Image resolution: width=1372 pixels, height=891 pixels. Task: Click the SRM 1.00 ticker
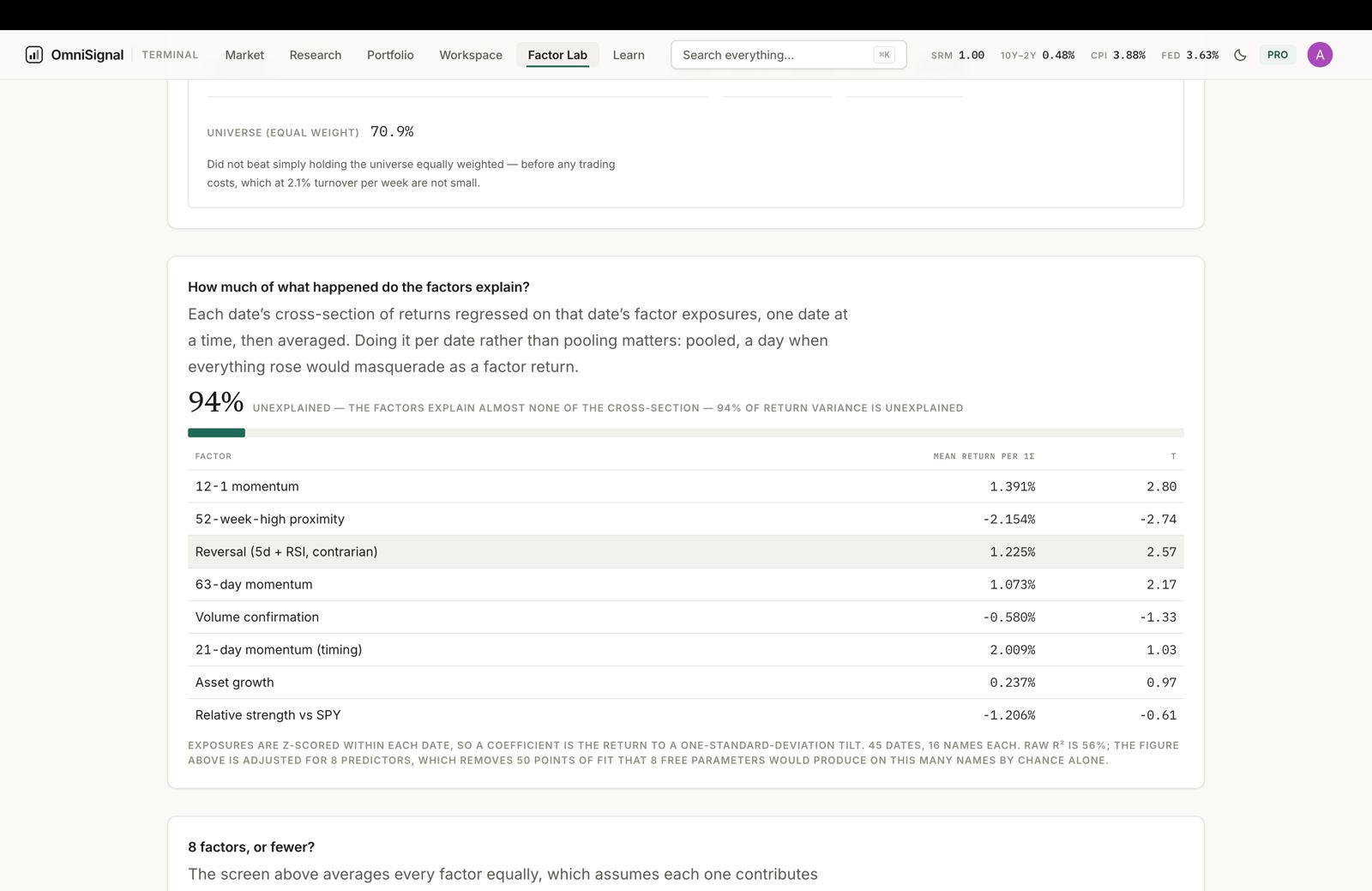pyautogui.click(x=958, y=55)
